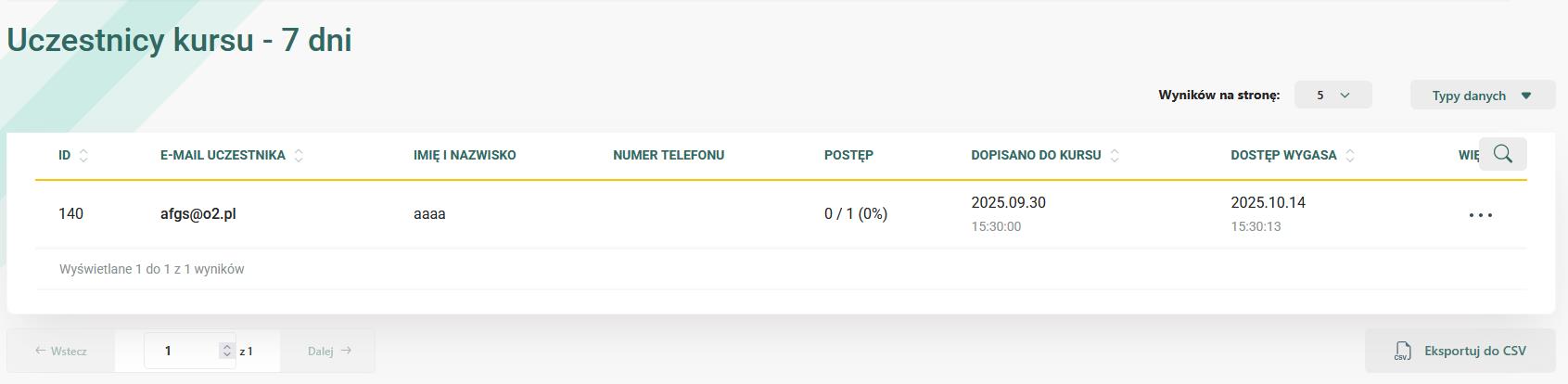Click the Numer telefonu column header
The width and height of the screenshot is (1568, 384).
click(x=669, y=155)
